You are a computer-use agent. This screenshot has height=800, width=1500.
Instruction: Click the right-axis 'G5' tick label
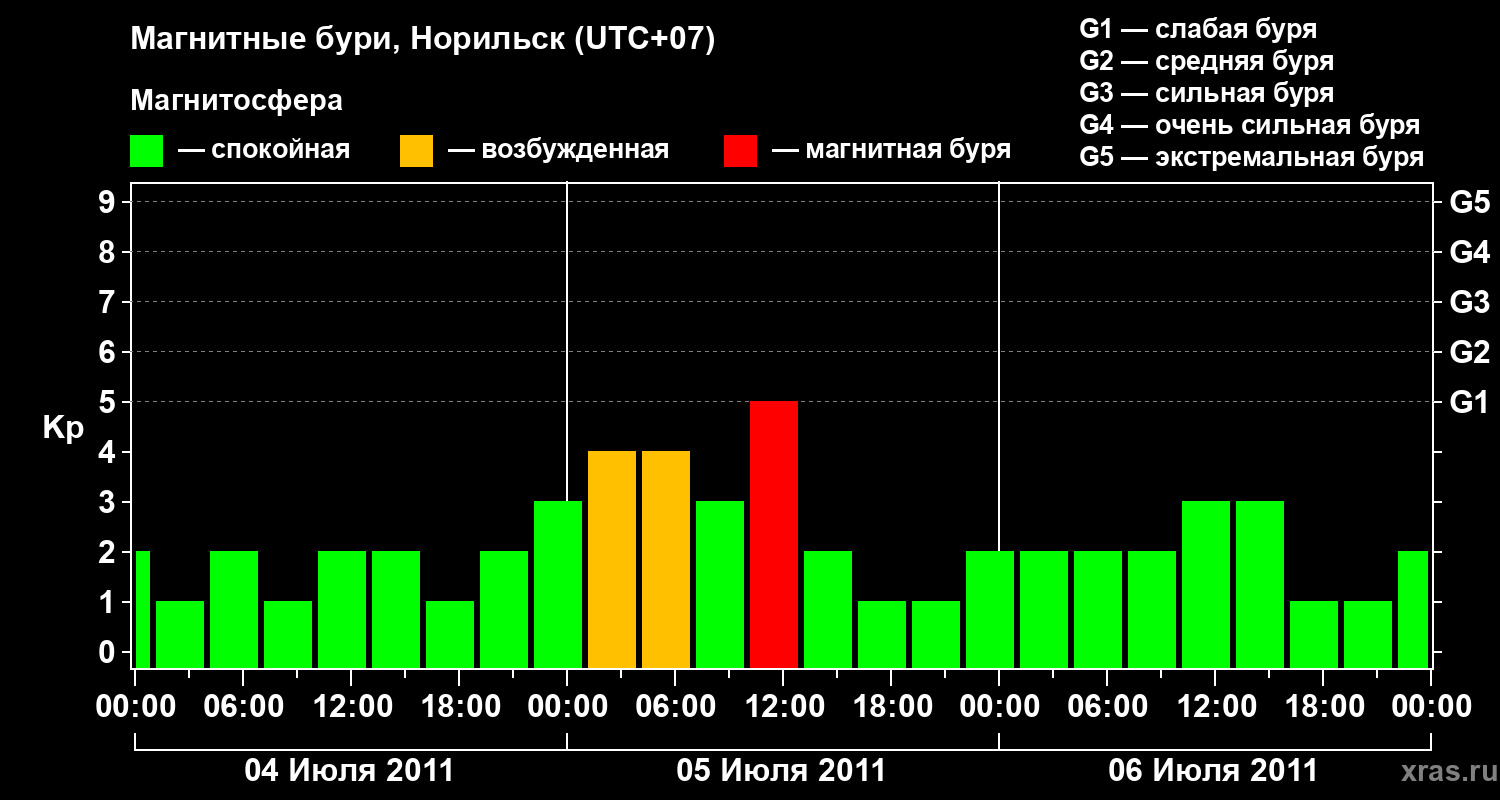point(1470,202)
